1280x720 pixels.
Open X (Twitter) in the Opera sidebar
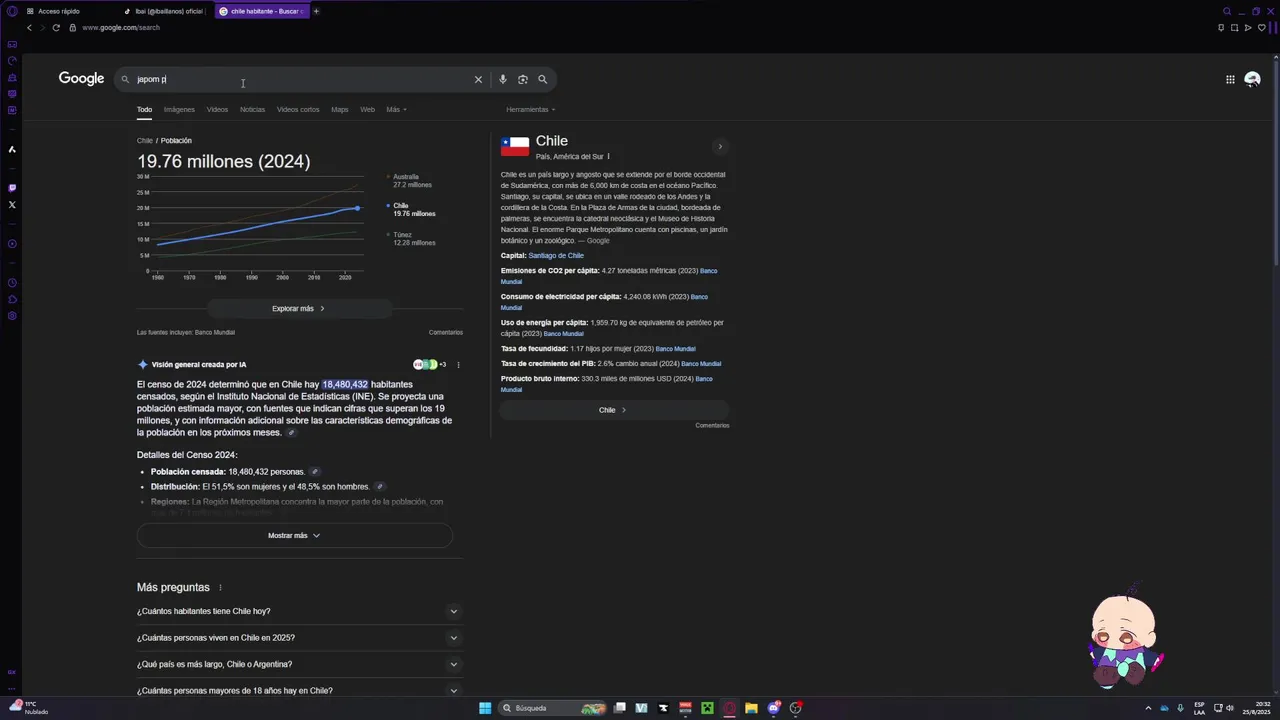12,205
